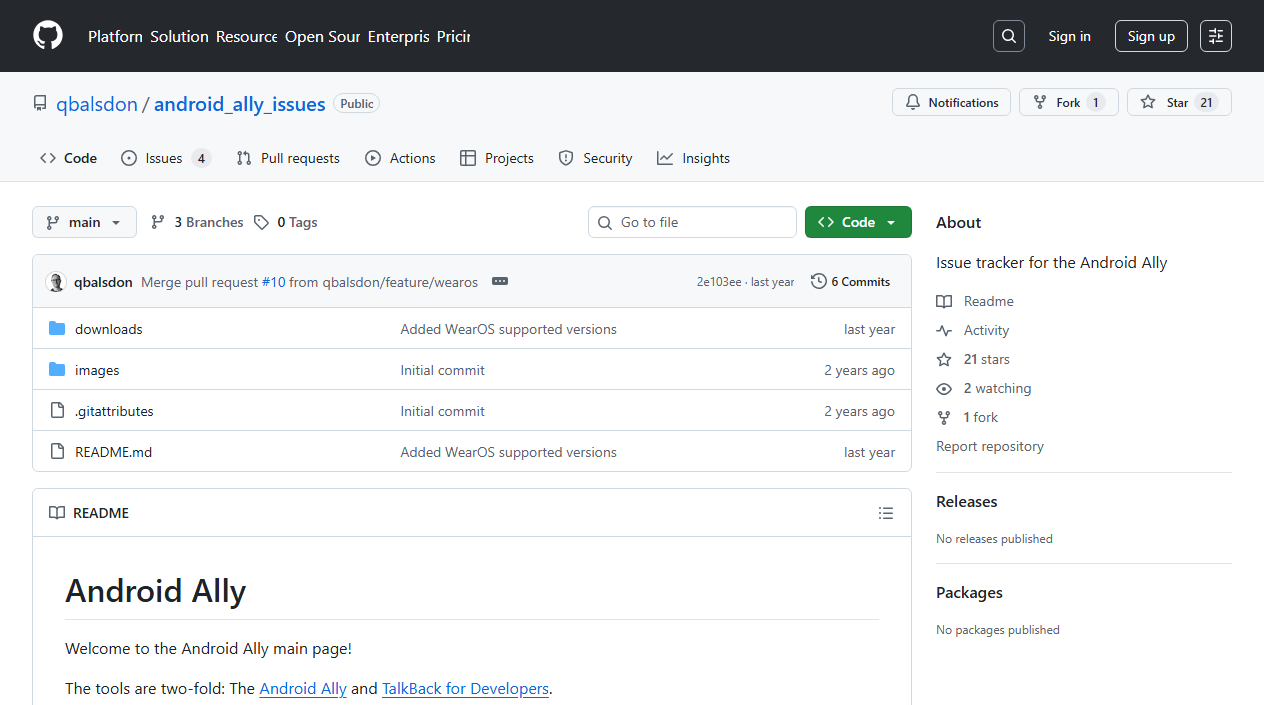Open the images folder

tap(97, 370)
